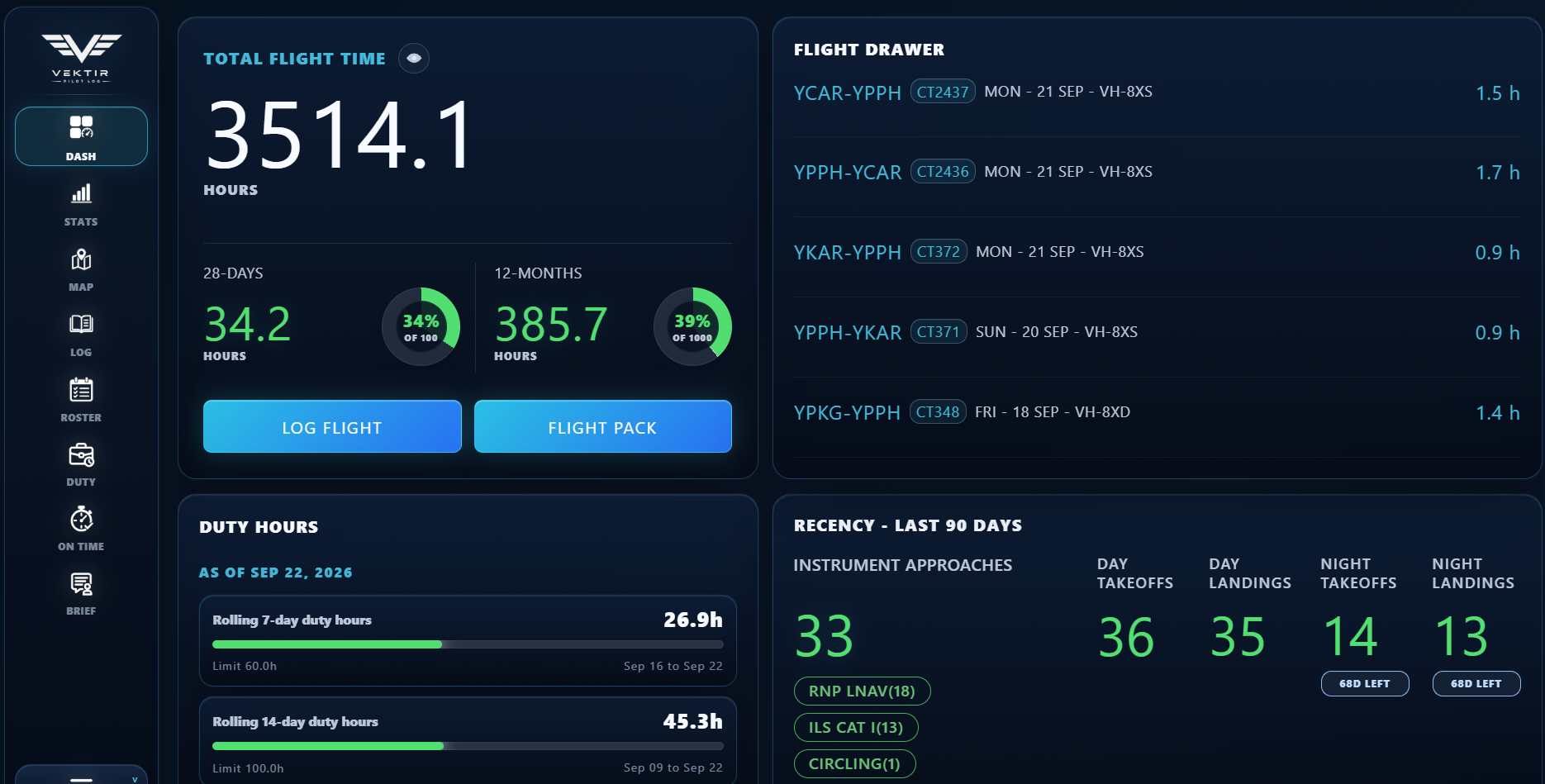The height and width of the screenshot is (784, 1545).
Task: Click the As of Sep 22, 2026 date
Action: [276, 573]
